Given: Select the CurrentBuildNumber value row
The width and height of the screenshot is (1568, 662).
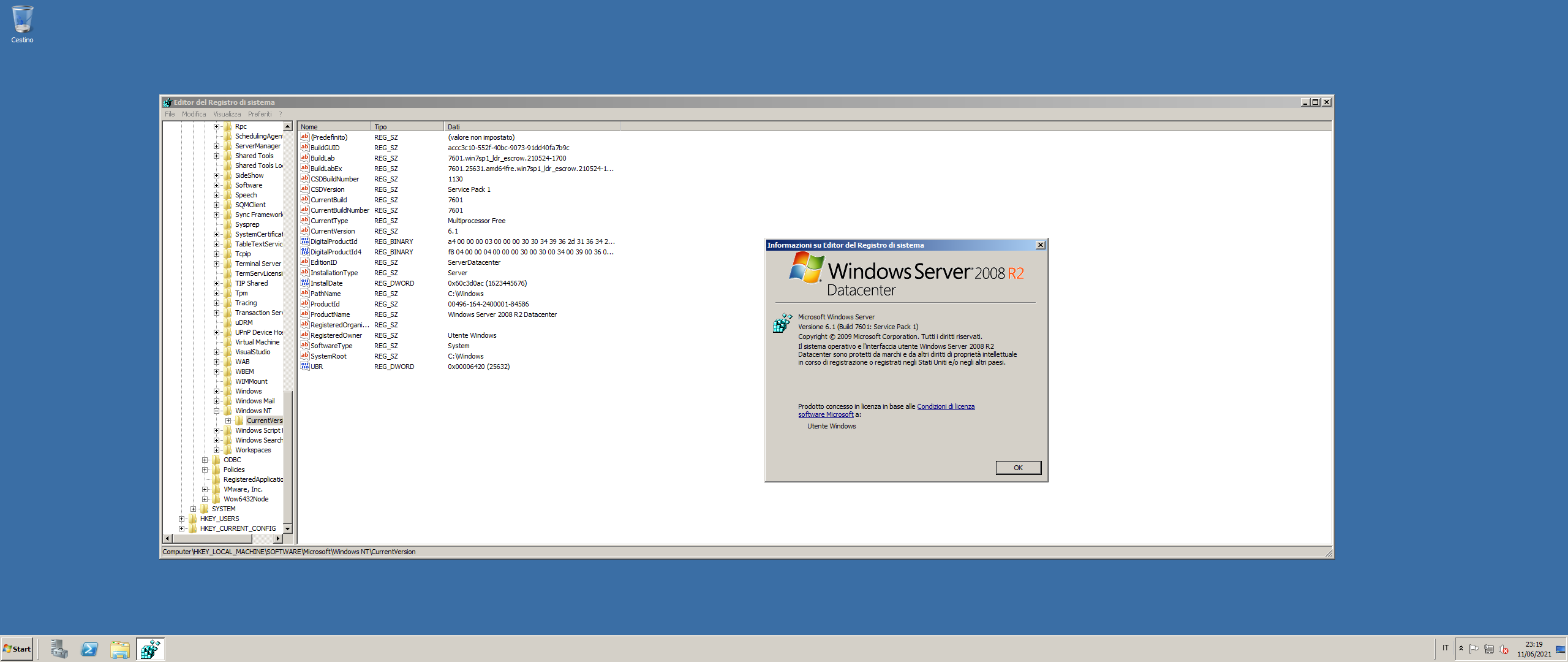Looking at the screenshot, I should [459, 210].
